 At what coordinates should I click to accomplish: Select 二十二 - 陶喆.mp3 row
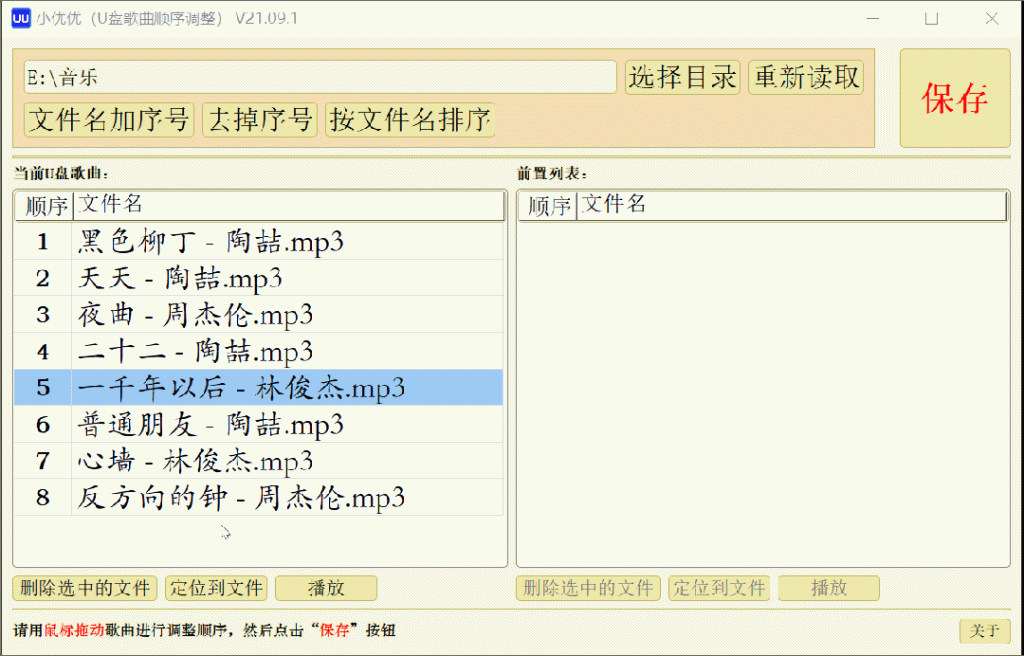coord(259,352)
